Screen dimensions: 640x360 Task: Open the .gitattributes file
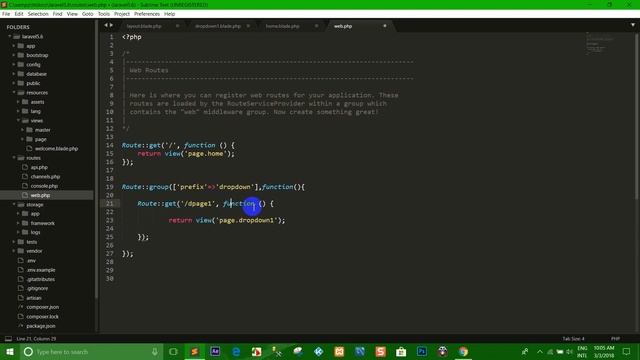[40, 279]
